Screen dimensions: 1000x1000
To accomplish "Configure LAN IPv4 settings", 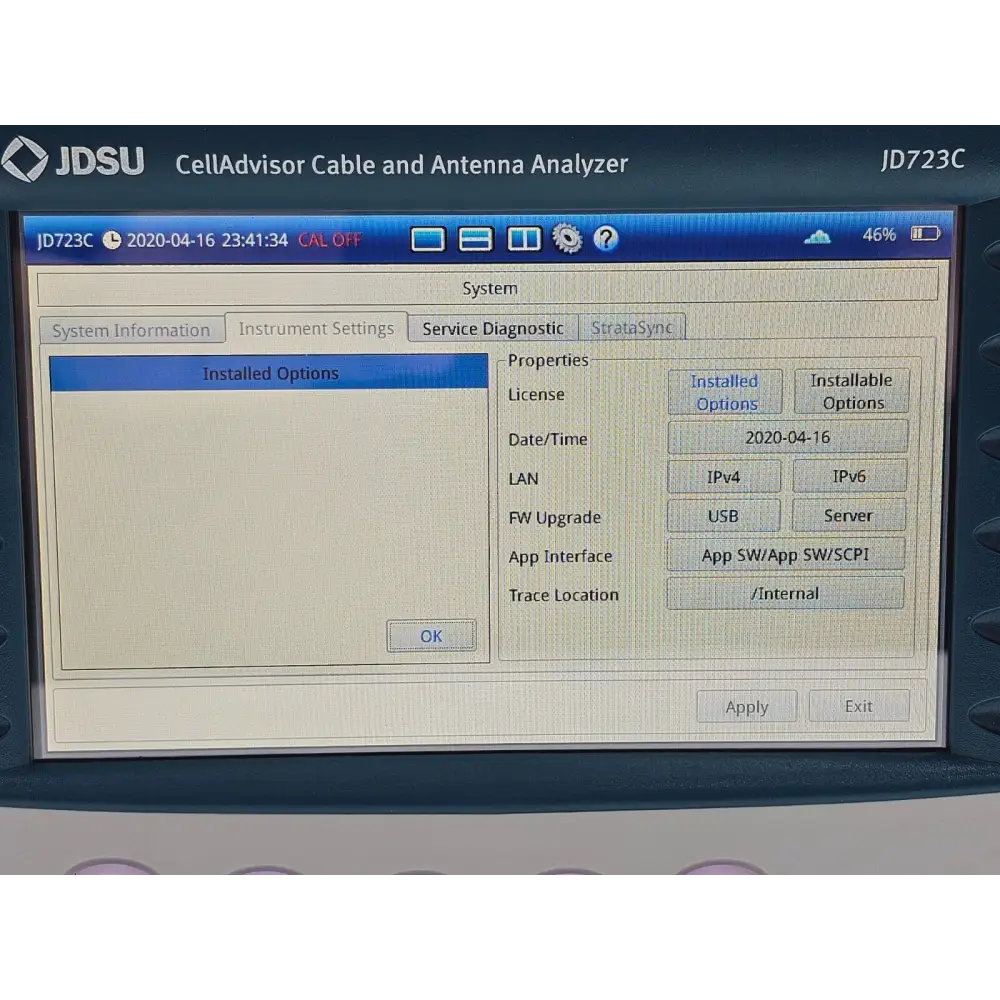I will pyautogui.click(x=724, y=476).
